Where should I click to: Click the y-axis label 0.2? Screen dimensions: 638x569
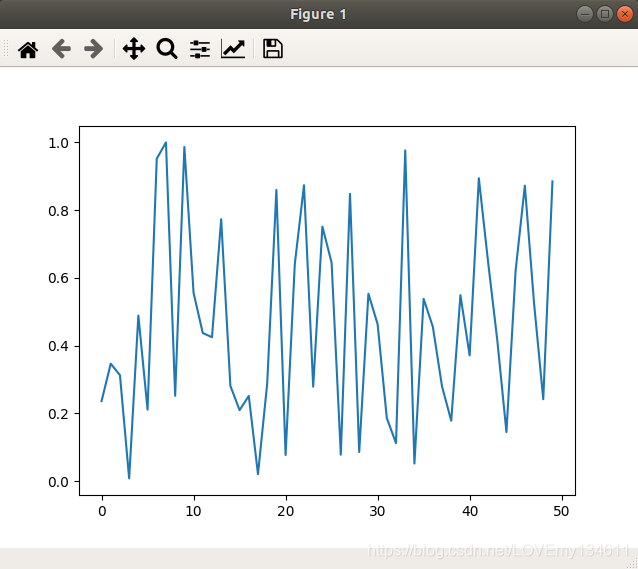tap(59, 414)
